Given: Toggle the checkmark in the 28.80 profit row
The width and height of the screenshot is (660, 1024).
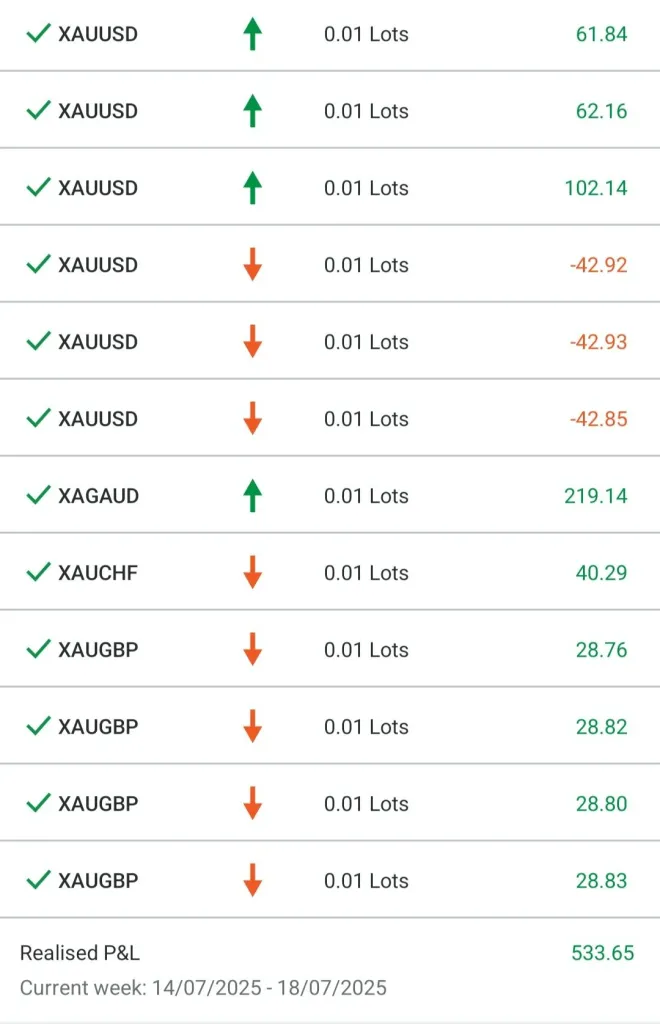Looking at the screenshot, I should (38, 804).
